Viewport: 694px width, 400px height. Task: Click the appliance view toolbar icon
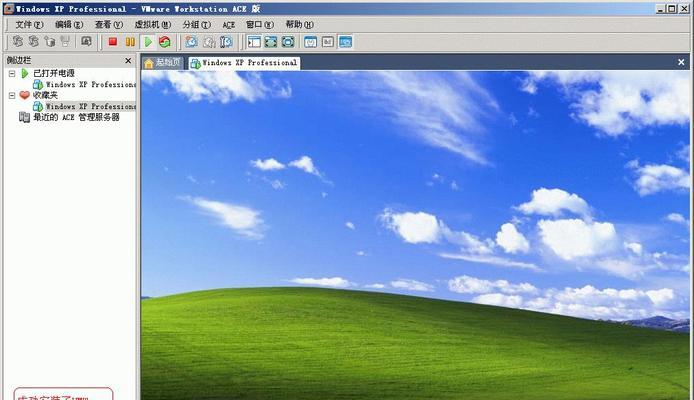328,42
